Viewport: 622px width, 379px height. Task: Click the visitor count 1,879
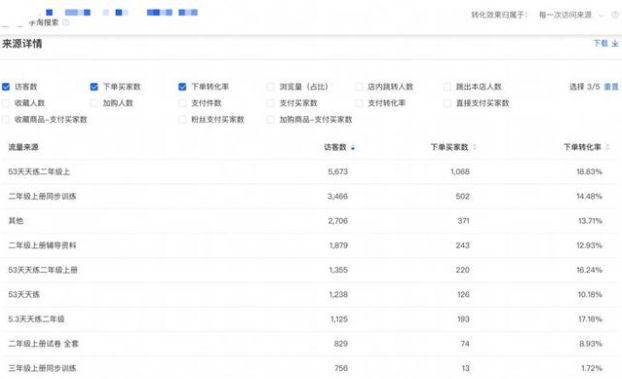point(339,246)
